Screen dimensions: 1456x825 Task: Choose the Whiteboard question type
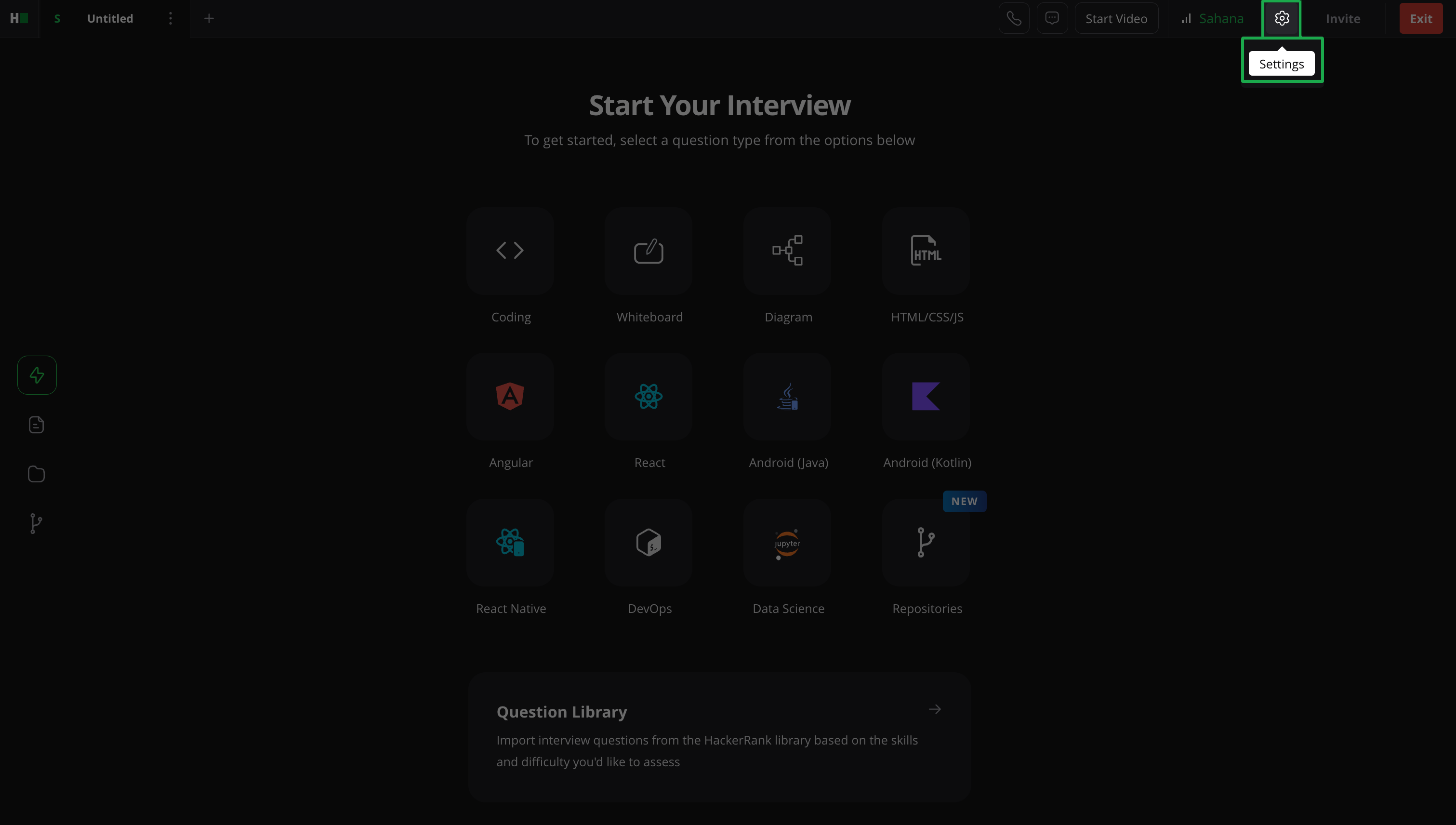(648, 251)
